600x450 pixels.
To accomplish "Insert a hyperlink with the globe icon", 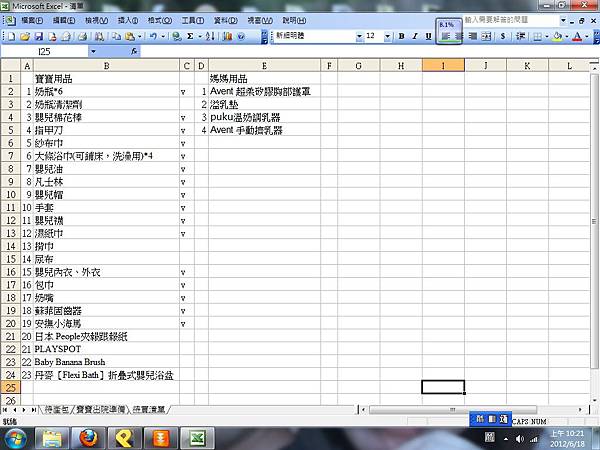I will [176, 36].
